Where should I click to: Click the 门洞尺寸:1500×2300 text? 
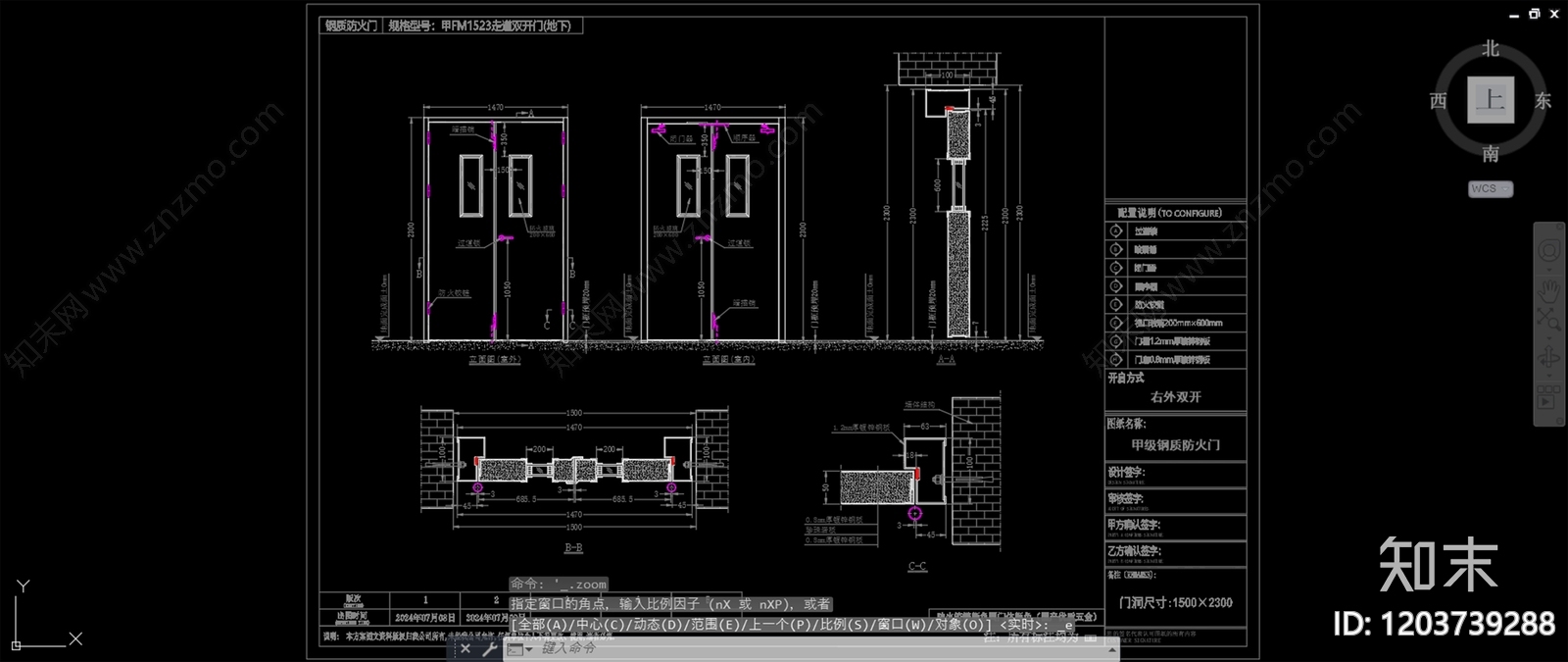pyautogui.click(x=1176, y=602)
